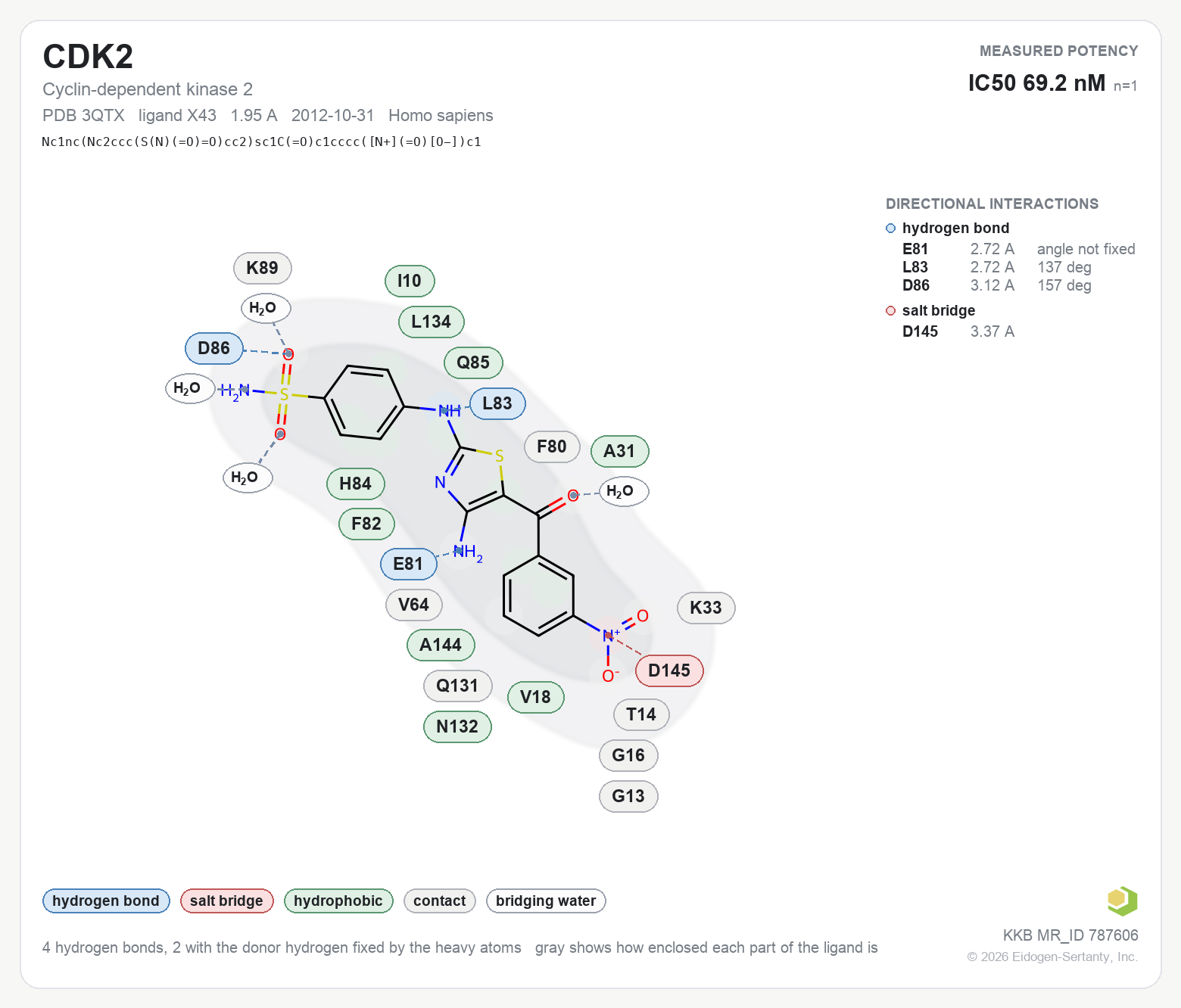
Task: Select the L83 residue label in diagram
Action: tap(497, 403)
